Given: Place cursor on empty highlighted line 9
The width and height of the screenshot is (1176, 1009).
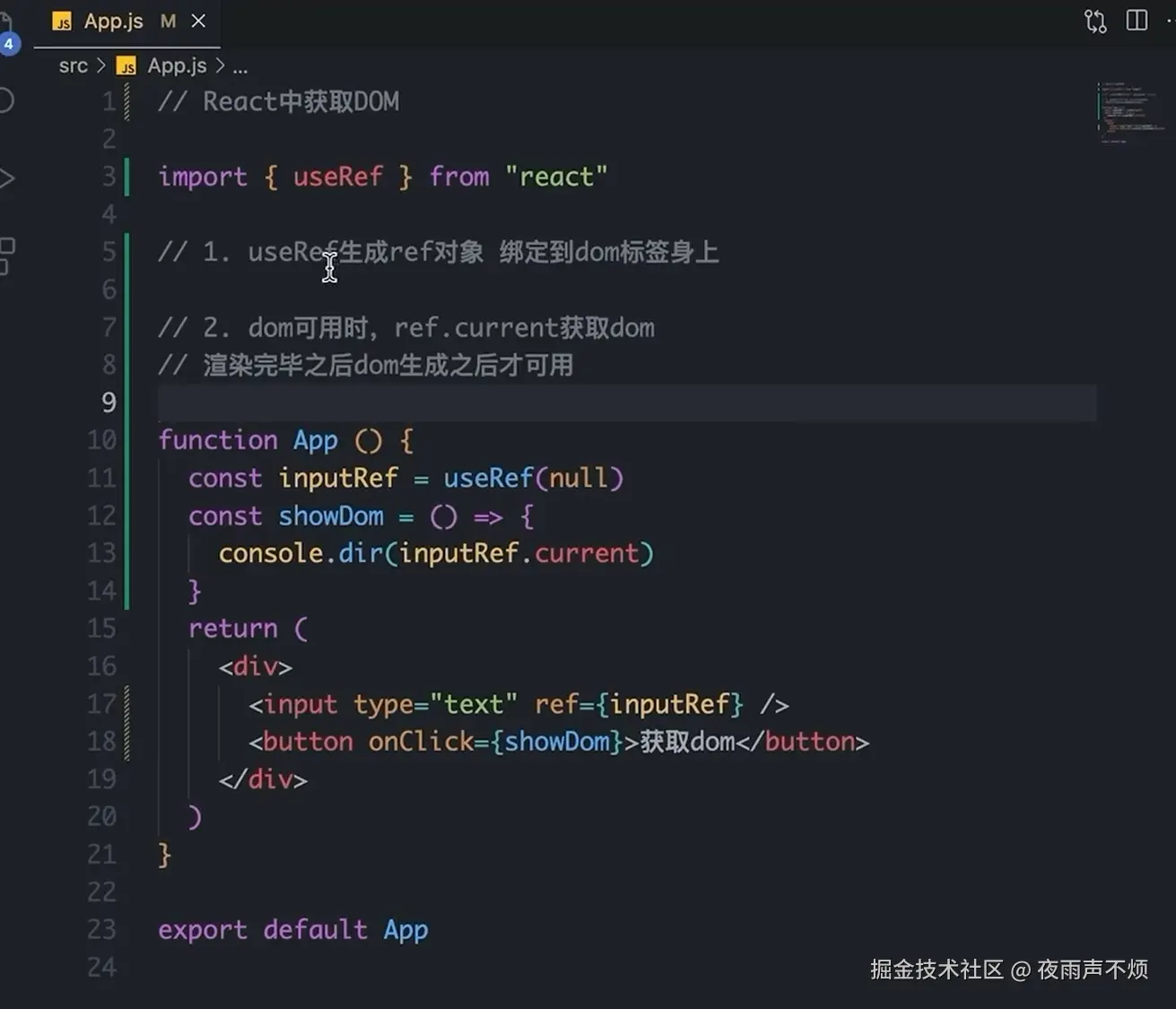Looking at the screenshot, I should 627,403.
